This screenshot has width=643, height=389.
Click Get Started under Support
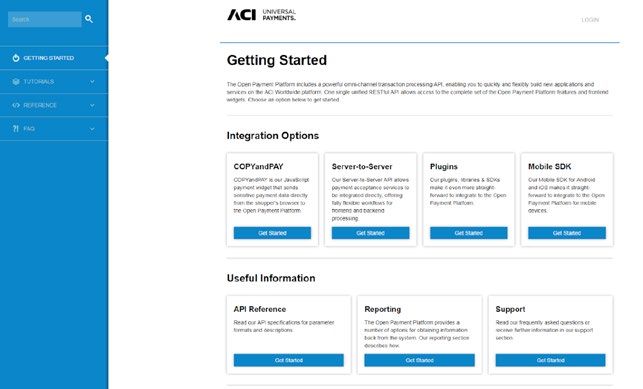[550, 360]
